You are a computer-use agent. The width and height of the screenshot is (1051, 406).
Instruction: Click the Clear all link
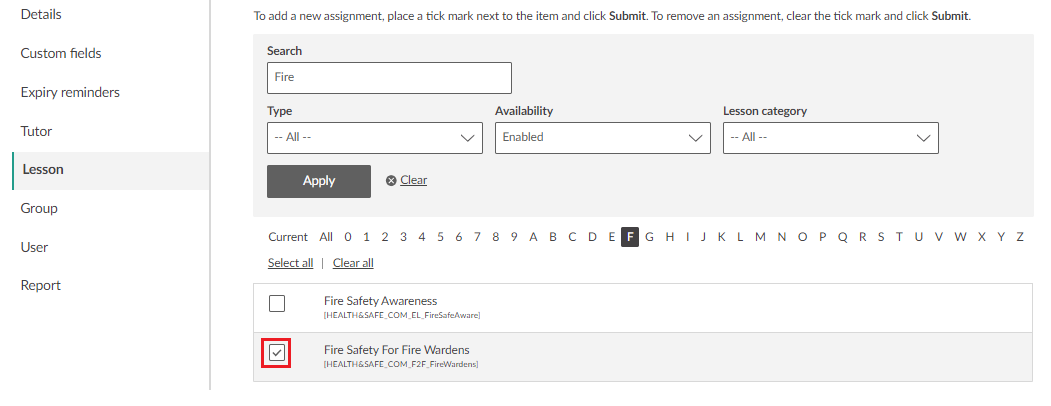pyautogui.click(x=353, y=263)
